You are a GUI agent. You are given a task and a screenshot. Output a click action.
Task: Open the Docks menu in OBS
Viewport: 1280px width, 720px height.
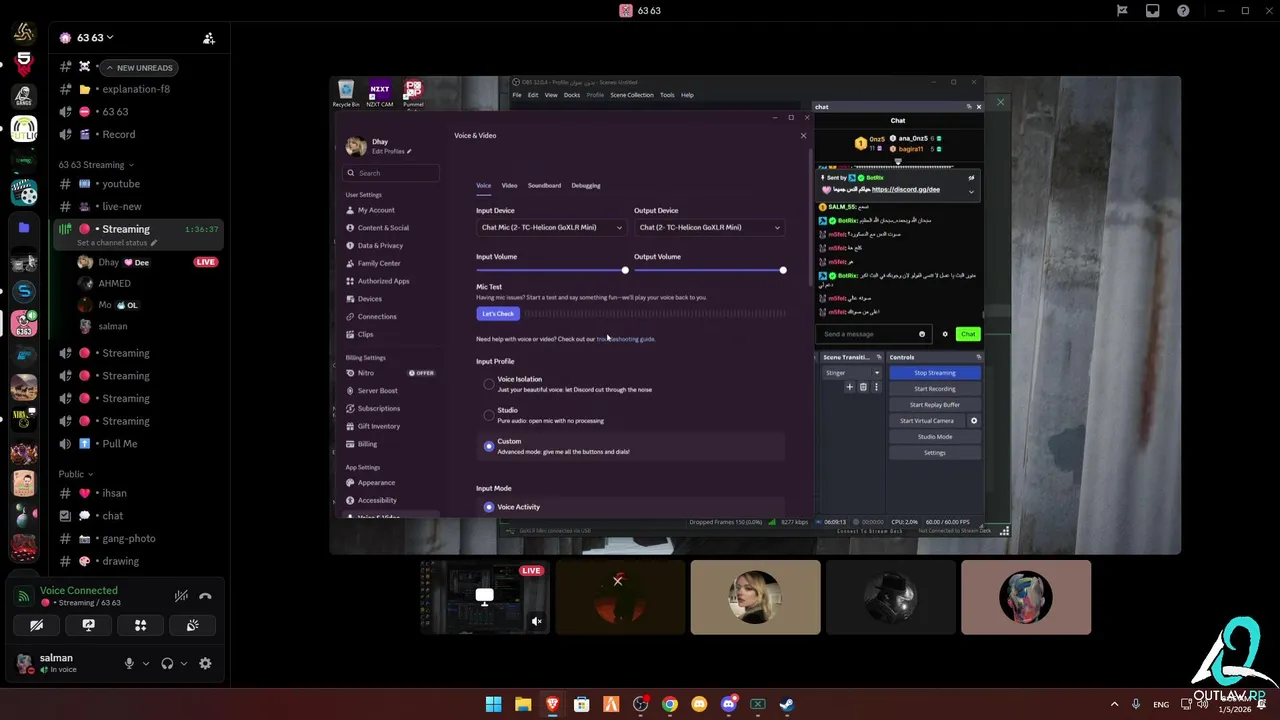[x=572, y=95]
